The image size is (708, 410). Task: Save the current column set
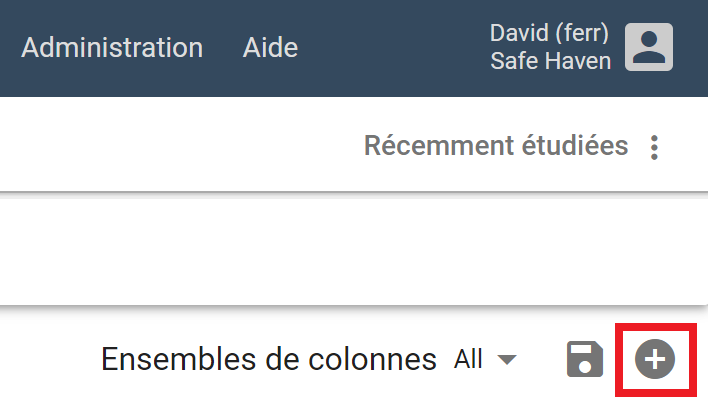pos(585,359)
